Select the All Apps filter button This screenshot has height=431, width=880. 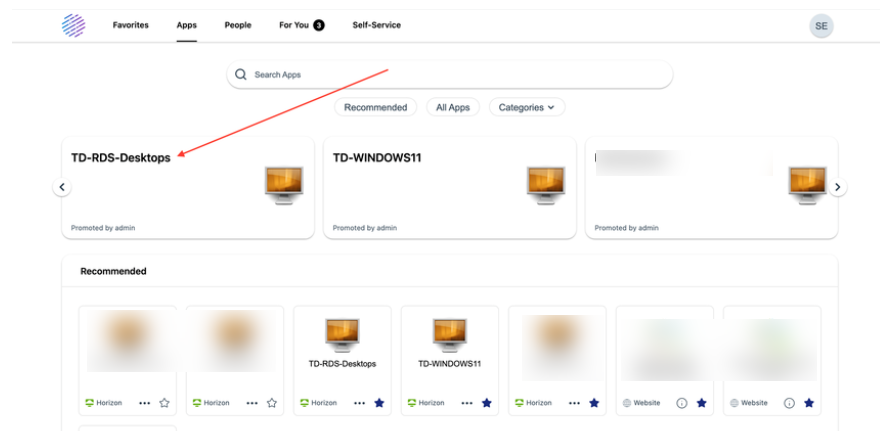click(x=453, y=107)
